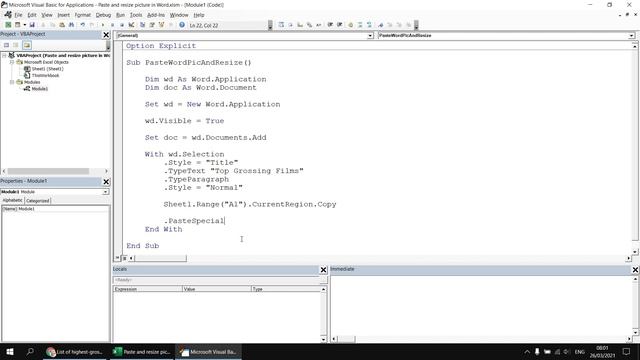Open the Insert menu

(63, 15)
